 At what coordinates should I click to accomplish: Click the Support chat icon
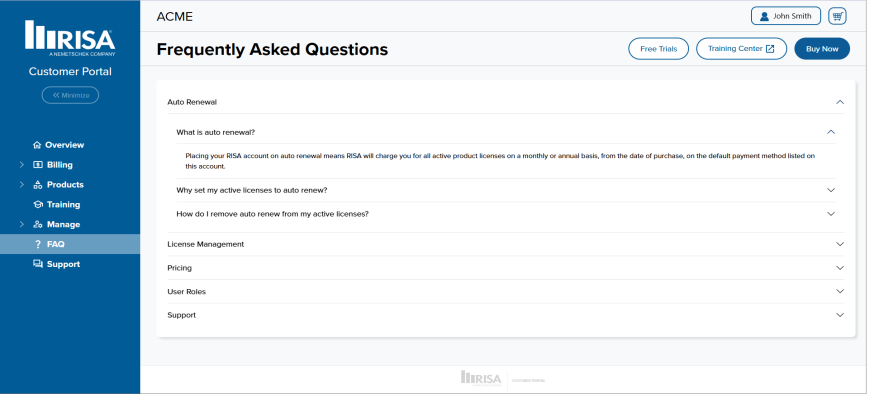point(38,264)
